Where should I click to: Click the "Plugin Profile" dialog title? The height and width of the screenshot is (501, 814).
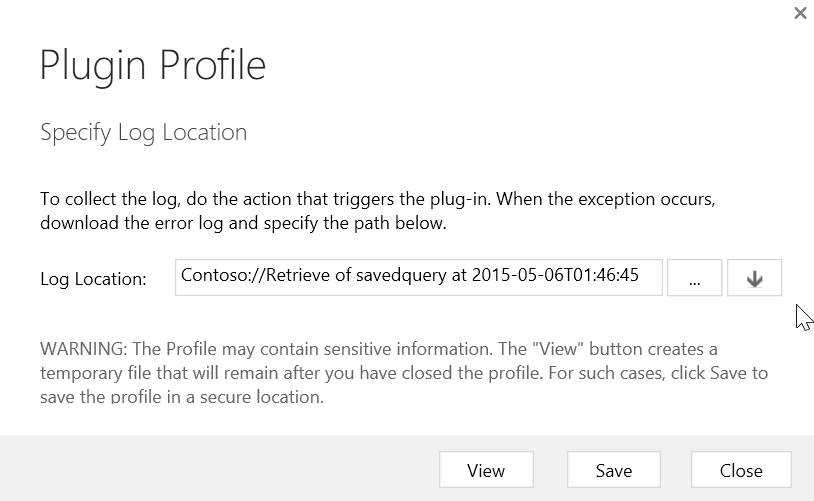tap(153, 65)
